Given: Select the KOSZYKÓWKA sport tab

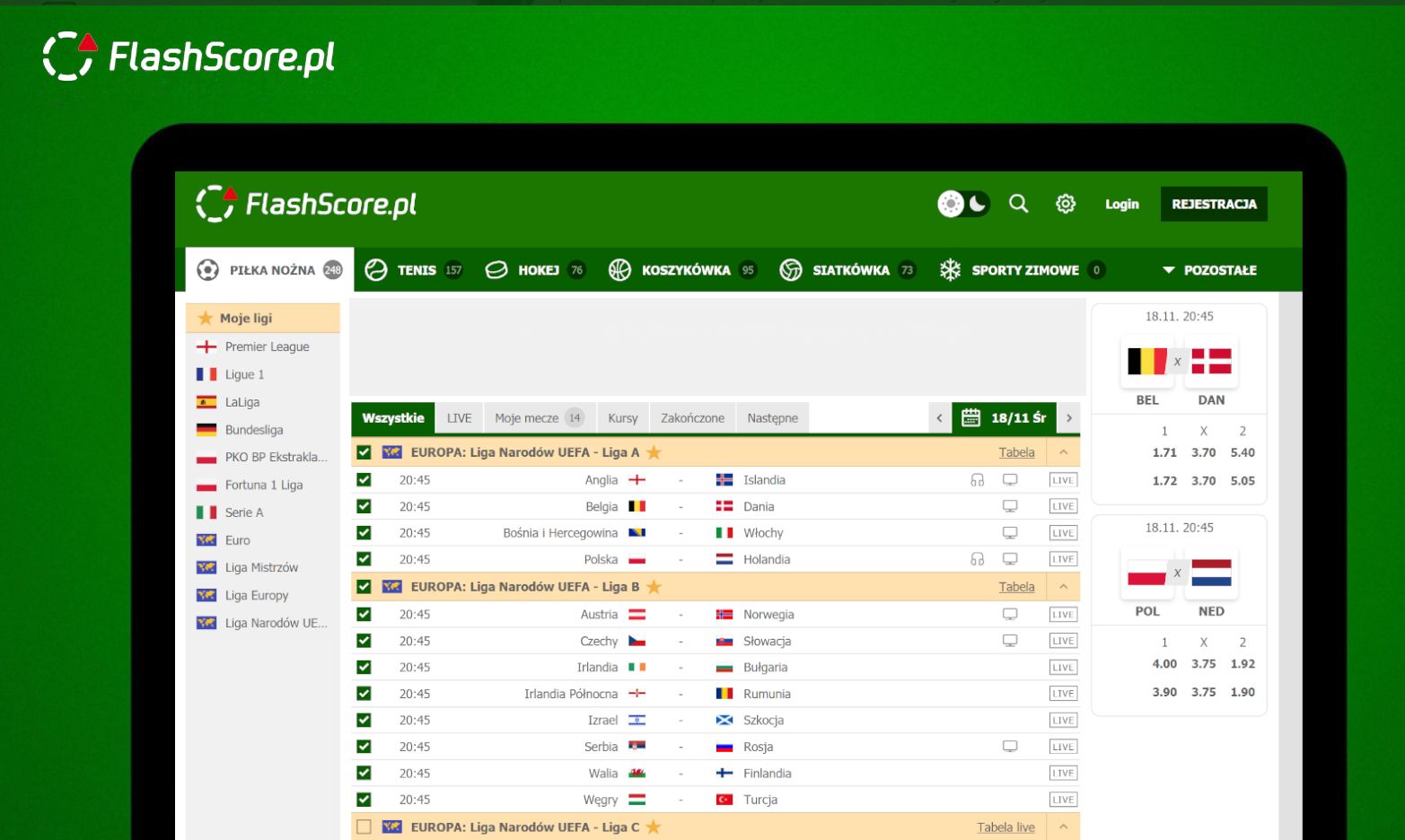Looking at the screenshot, I should 682,269.
